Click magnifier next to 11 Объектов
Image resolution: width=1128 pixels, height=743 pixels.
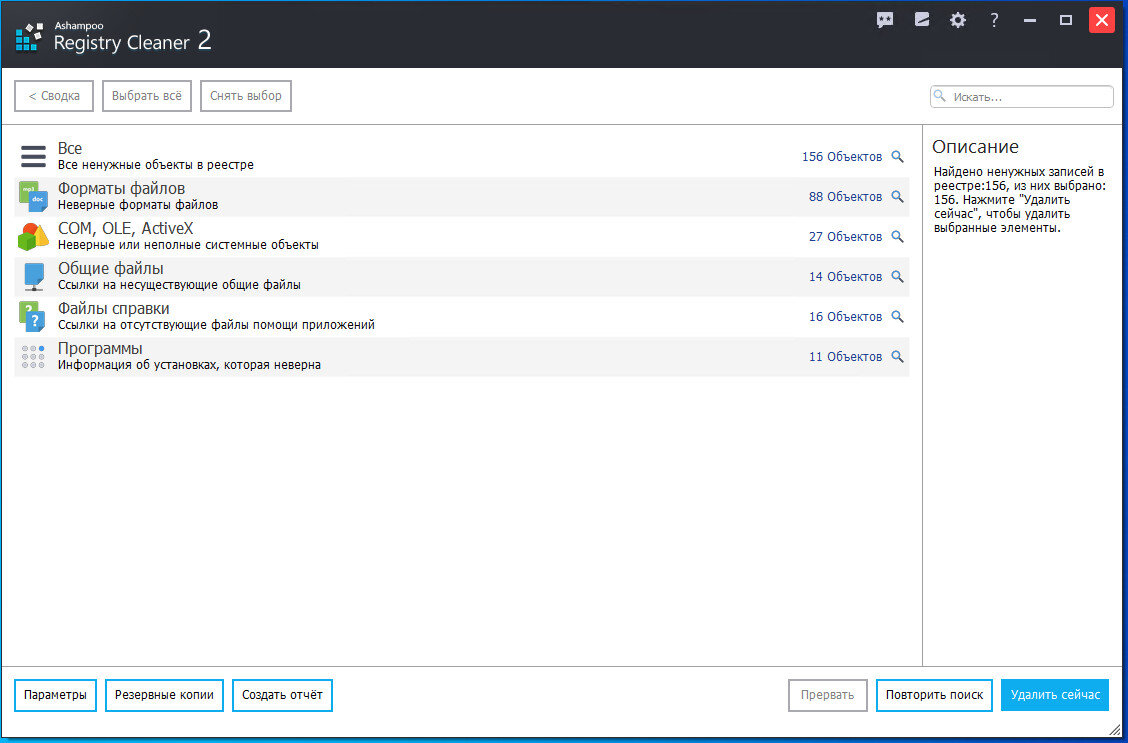coord(897,356)
